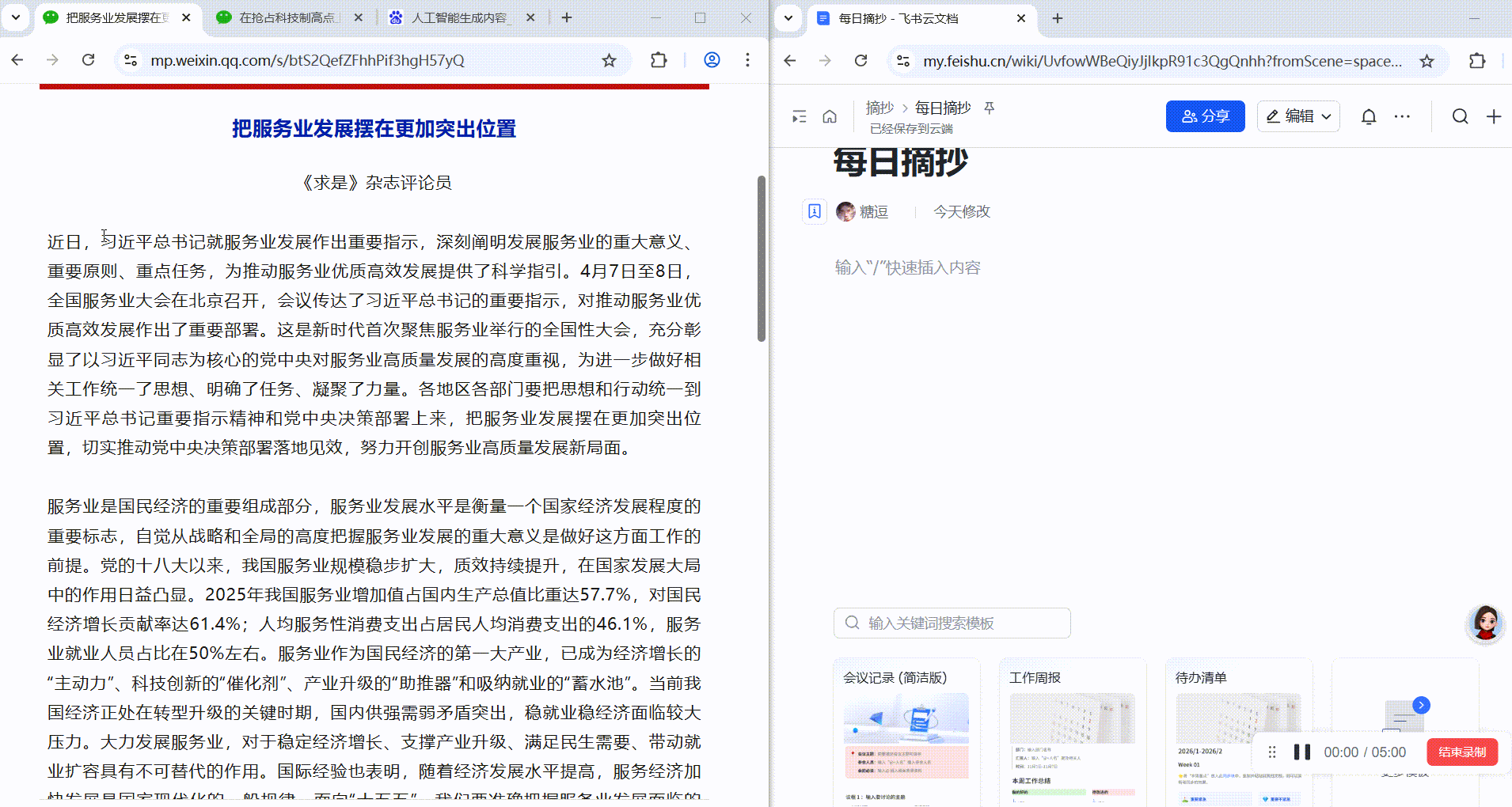
Task: Click the template keyword search field
Action: tap(952, 623)
